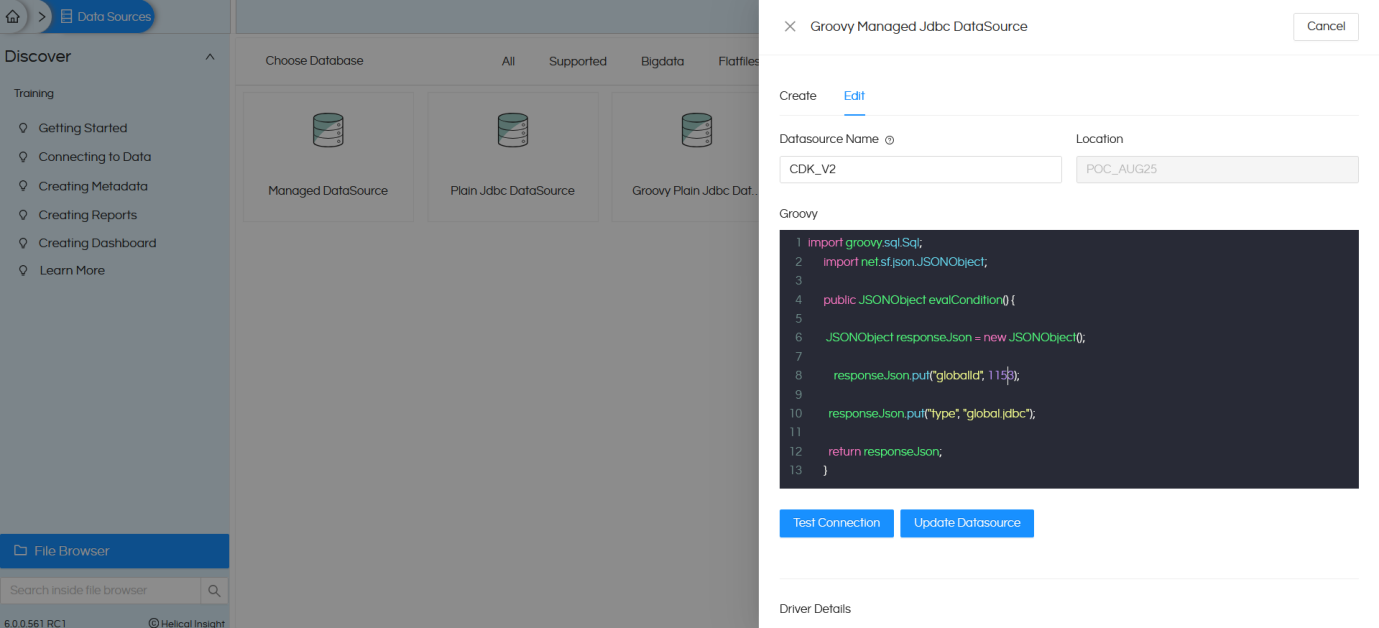
Task: Click the Creating Dashboard bulb icon
Action: [23, 243]
